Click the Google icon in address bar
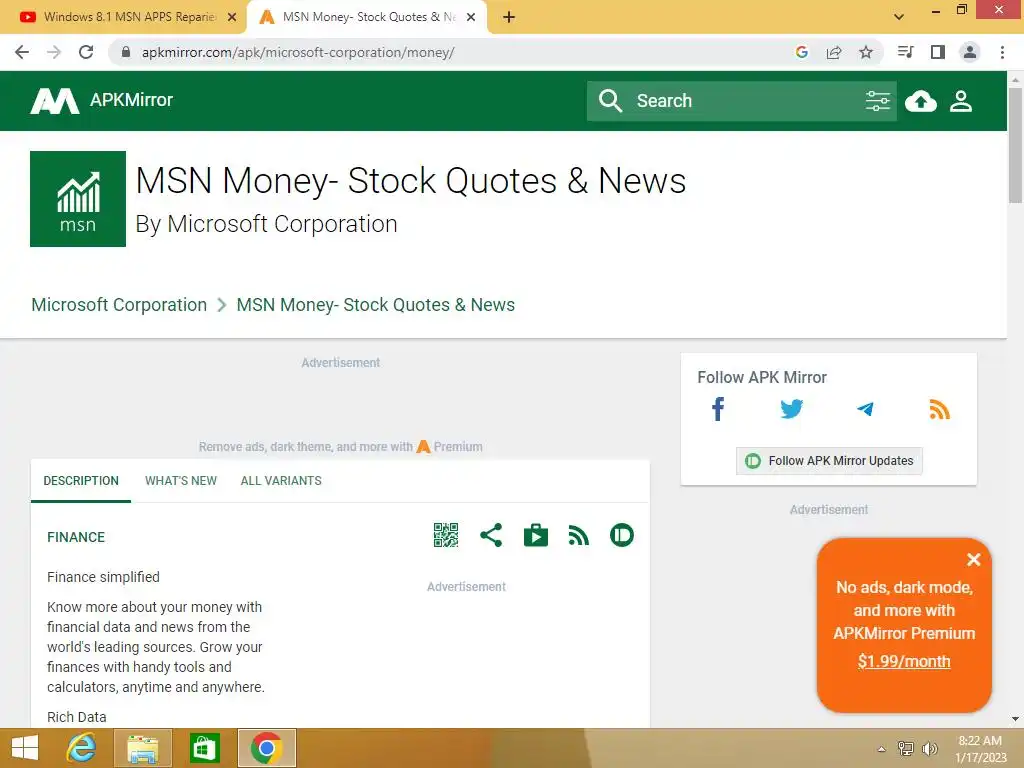The image size is (1024, 768). (802, 52)
